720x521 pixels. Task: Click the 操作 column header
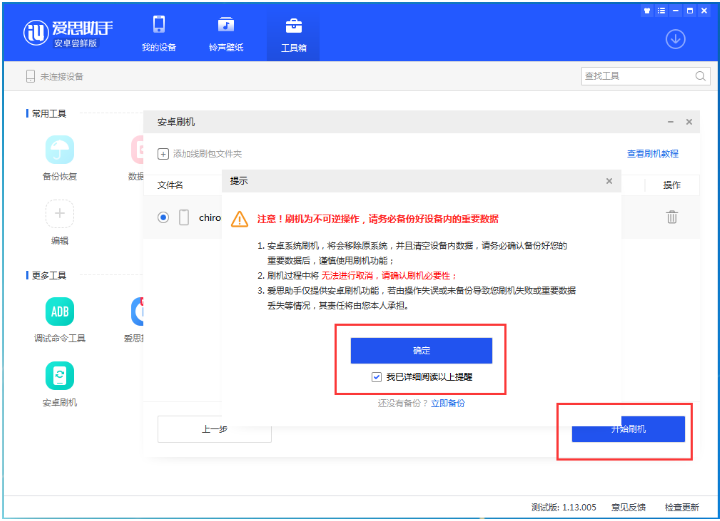click(x=672, y=185)
